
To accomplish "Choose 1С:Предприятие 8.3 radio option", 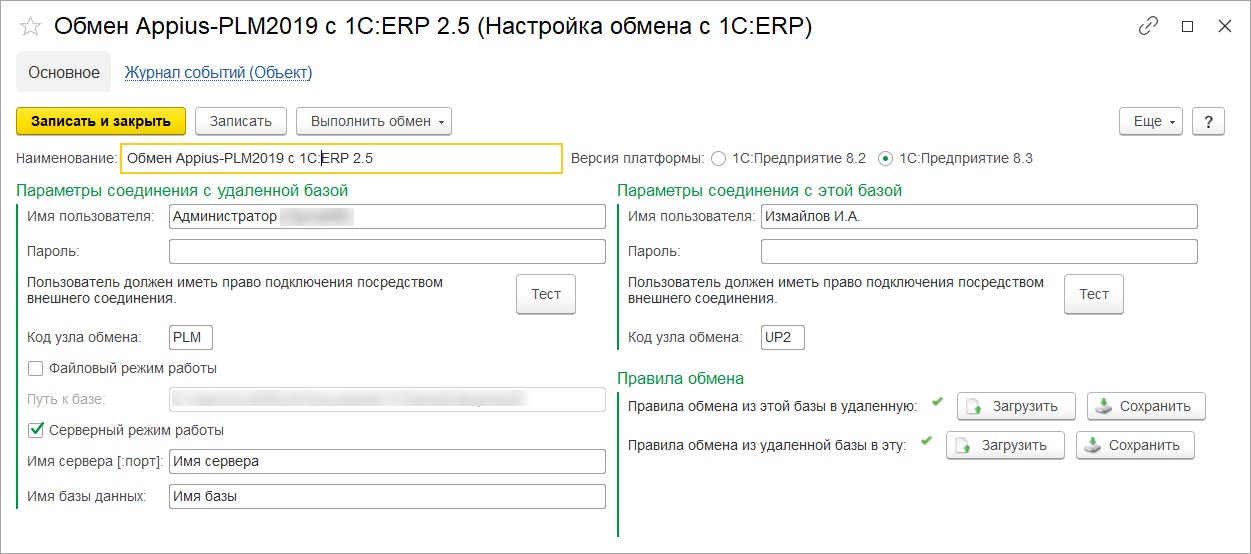I will pyautogui.click(x=885, y=158).
